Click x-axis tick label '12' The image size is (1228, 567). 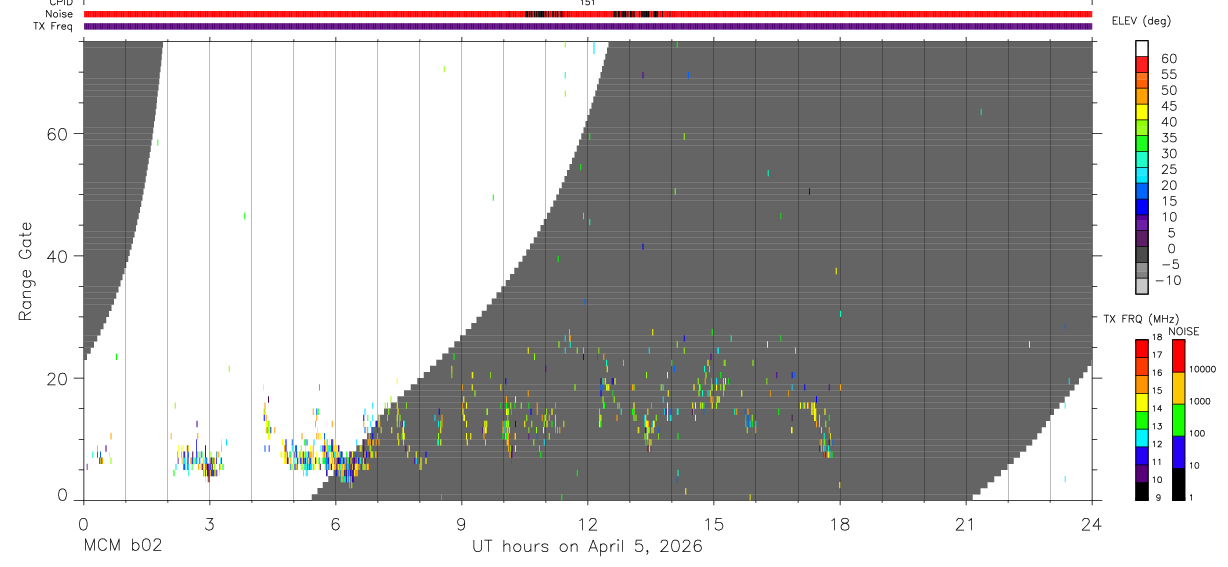587,524
